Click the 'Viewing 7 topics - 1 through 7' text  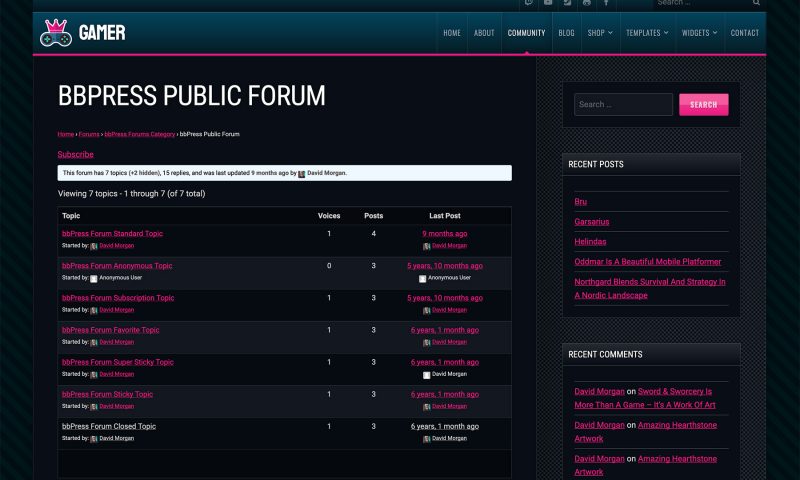pyautogui.click(x=132, y=194)
